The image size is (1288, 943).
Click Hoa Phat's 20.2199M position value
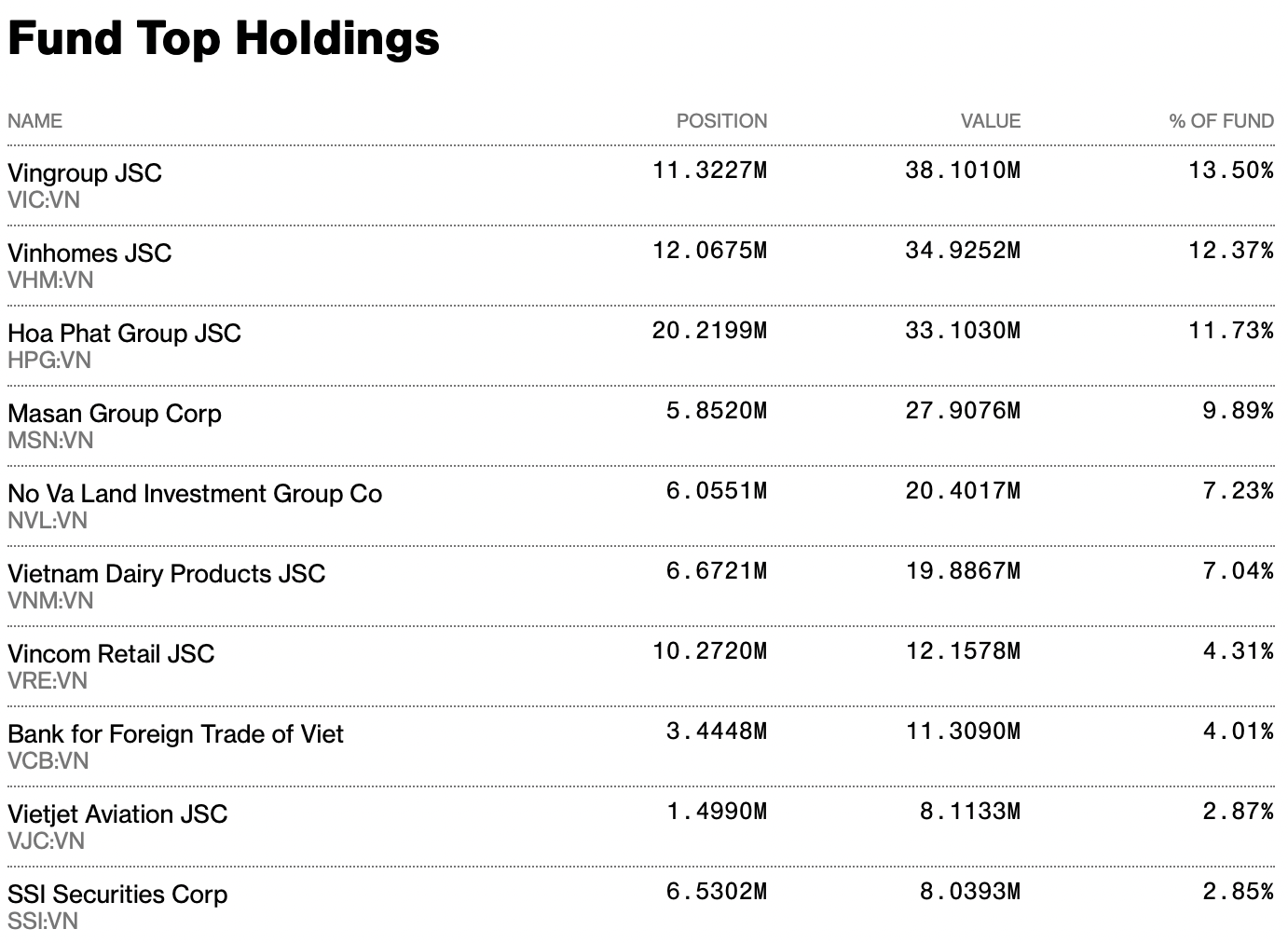tap(709, 331)
